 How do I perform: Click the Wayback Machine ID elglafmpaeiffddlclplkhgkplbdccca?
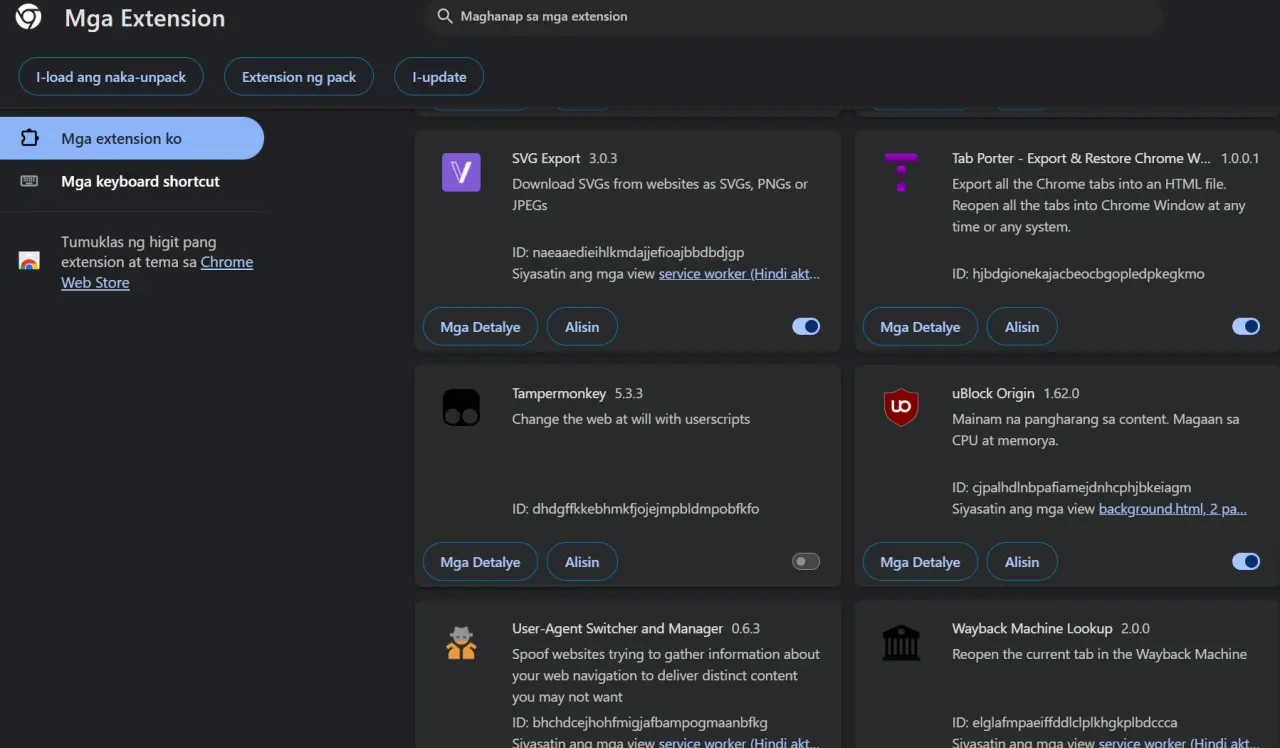[1065, 722]
